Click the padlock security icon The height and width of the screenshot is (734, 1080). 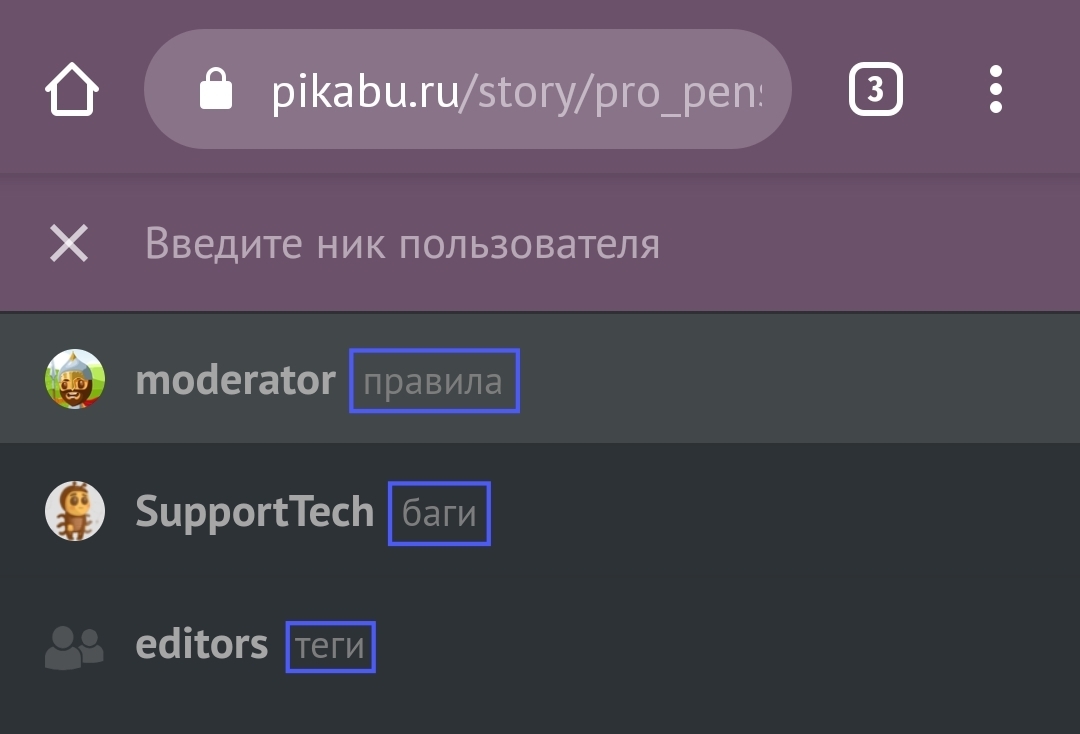(x=215, y=91)
